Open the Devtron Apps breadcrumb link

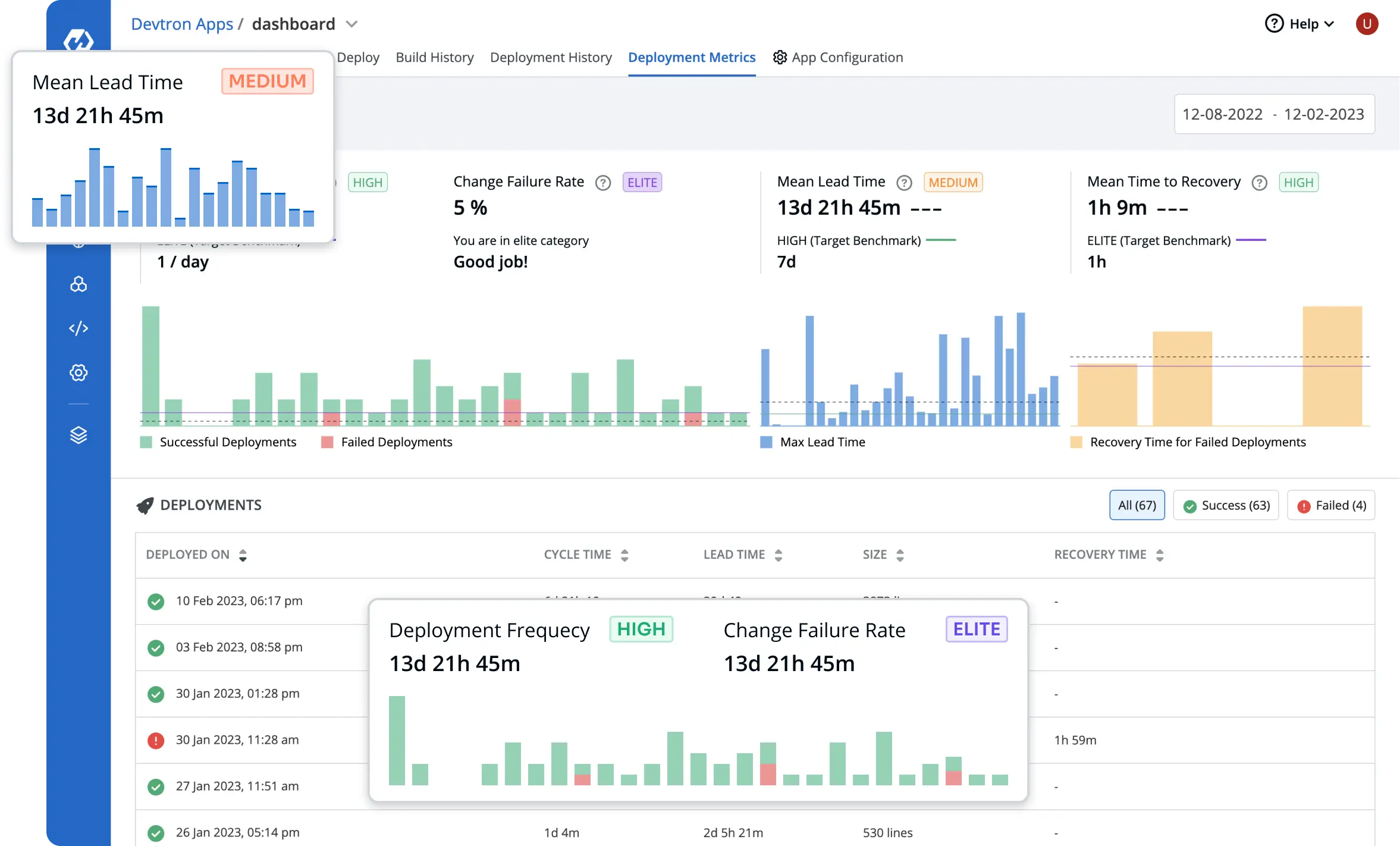[182, 24]
